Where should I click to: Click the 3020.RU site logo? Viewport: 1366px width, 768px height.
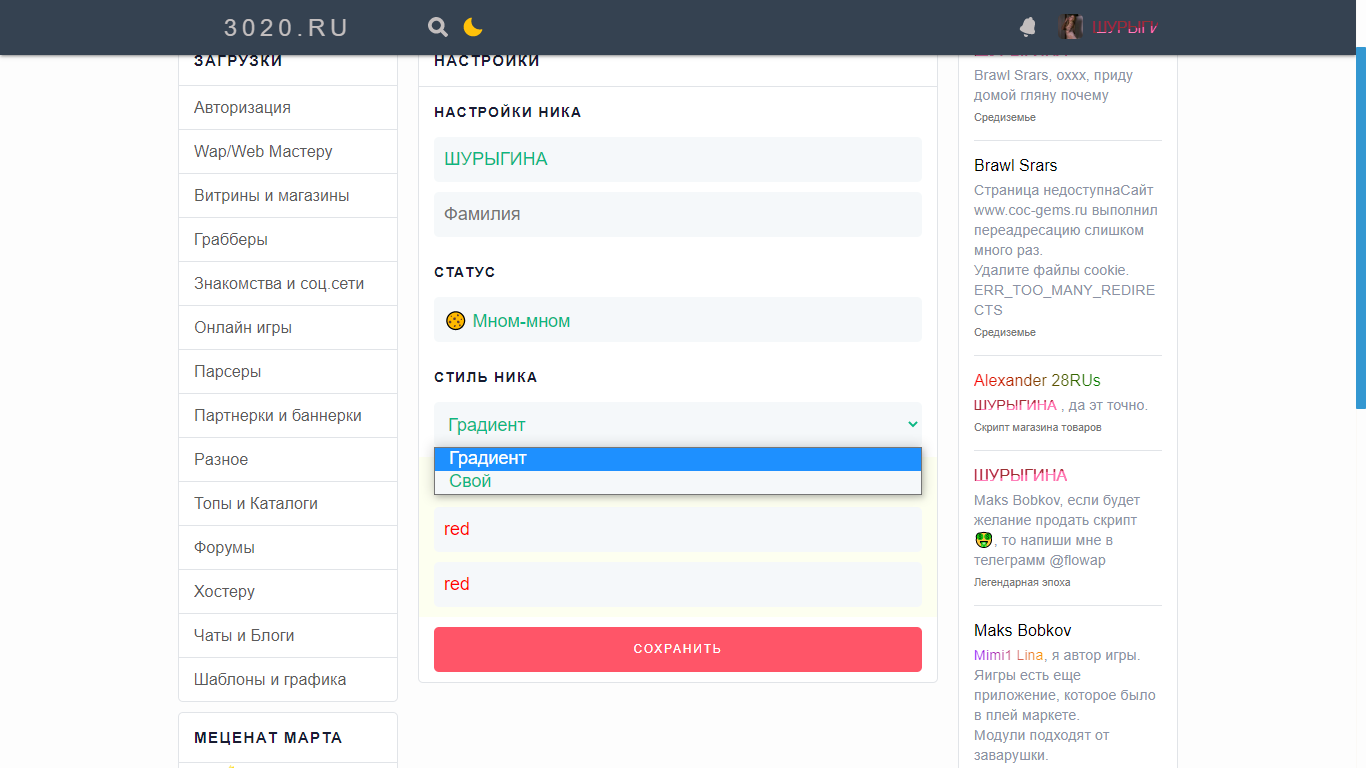(x=286, y=27)
